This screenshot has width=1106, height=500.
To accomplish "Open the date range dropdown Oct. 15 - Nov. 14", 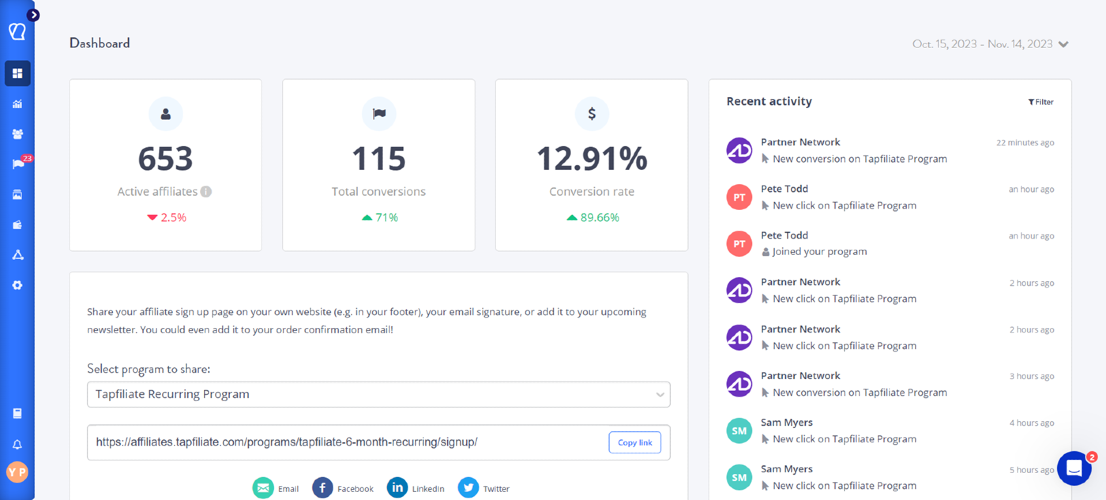I will [x=990, y=44].
